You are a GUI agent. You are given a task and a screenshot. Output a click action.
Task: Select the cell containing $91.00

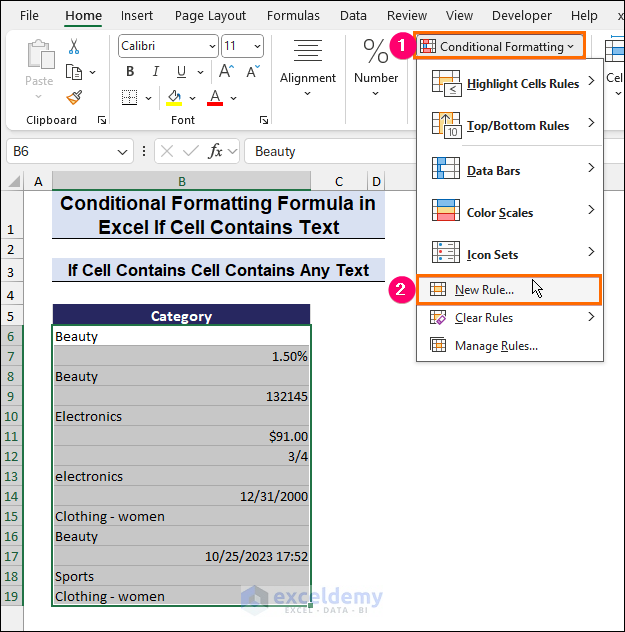(182, 437)
